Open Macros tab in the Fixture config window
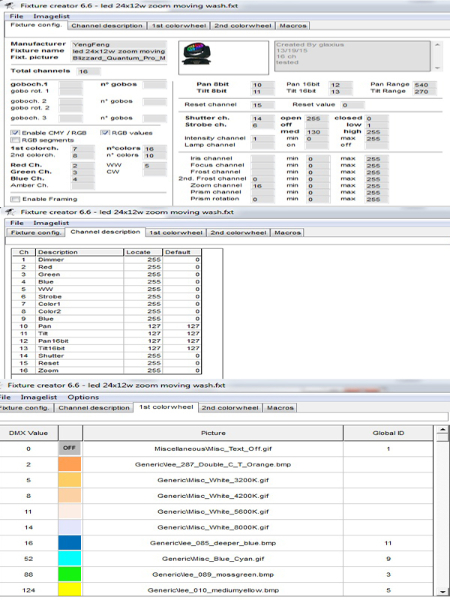This screenshot has width=450, height=600. point(293,26)
